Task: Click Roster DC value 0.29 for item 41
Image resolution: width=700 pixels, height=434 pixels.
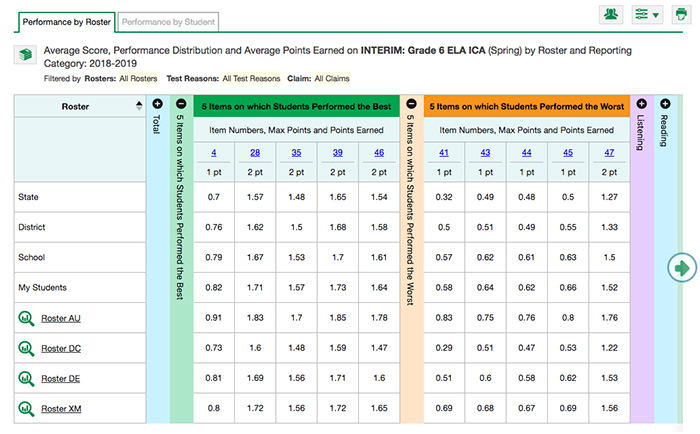Action: click(444, 348)
